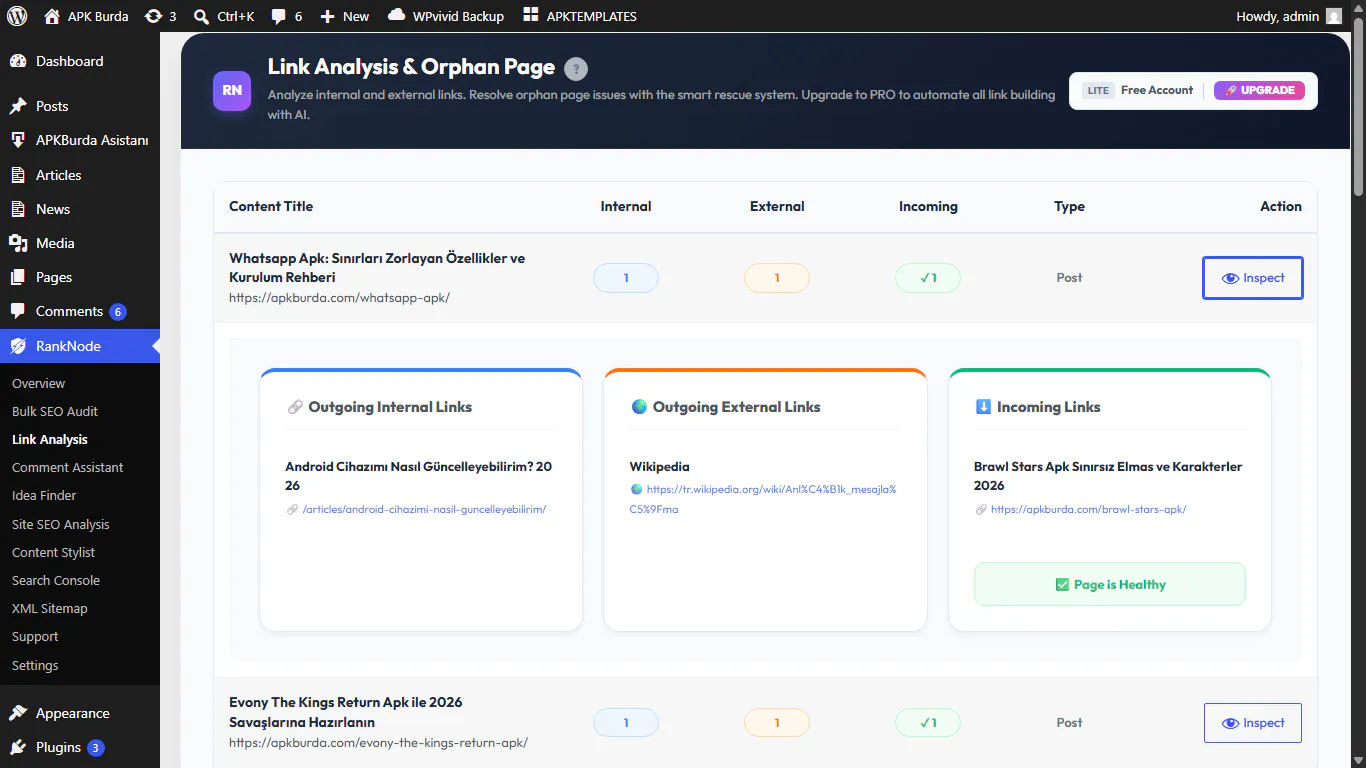Open Site SEO Analysis submenu item
The height and width of the screenshot is (768, 1366).
tap(61, 524)
